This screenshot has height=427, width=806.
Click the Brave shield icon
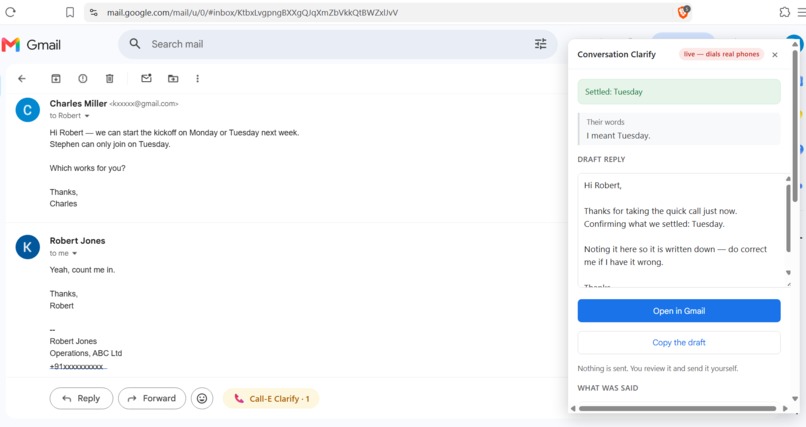tap(683, 12)
